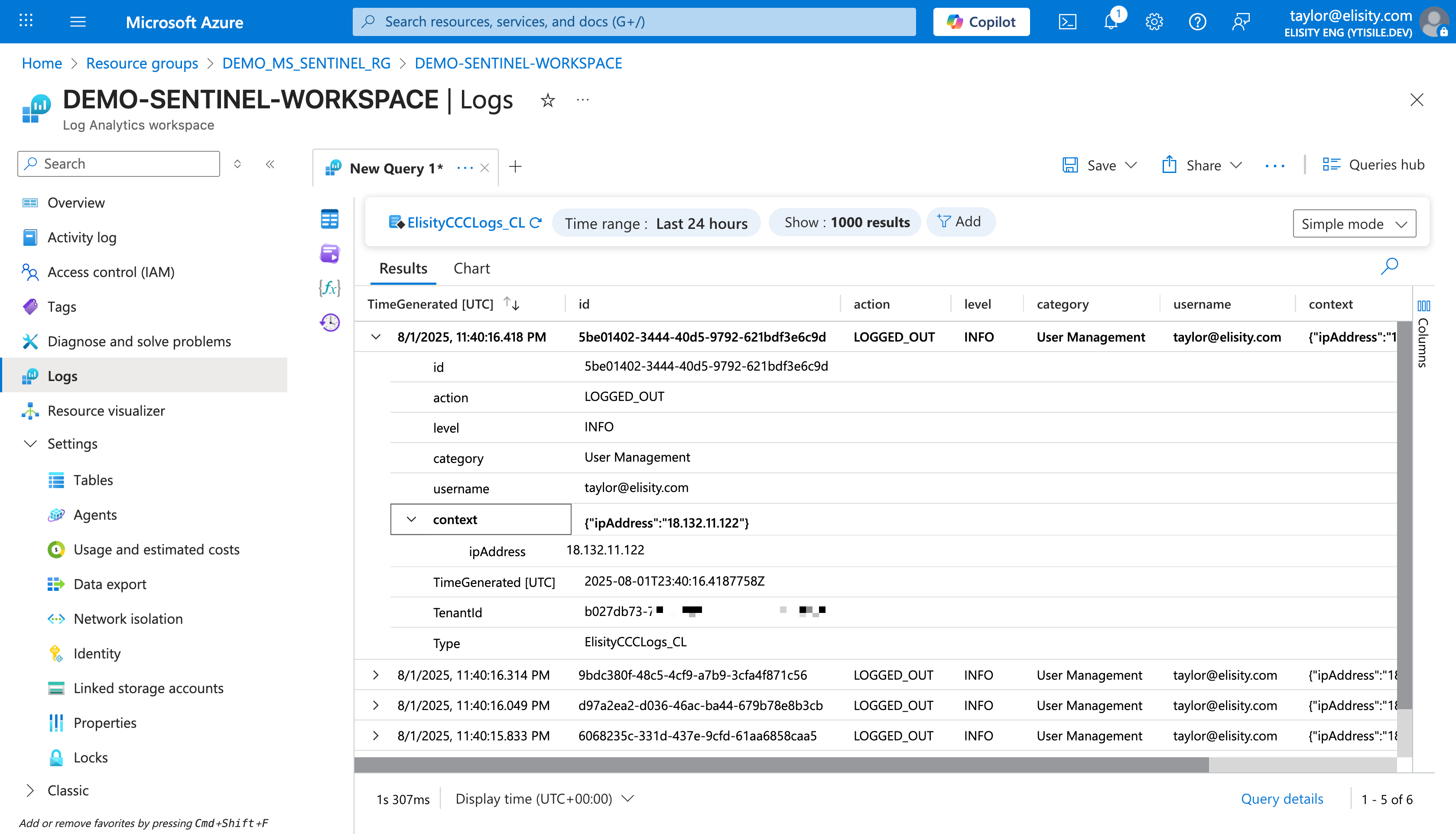Open Query details link
The width and height of the screenshot is (1456, 834).
[1282, 798]
